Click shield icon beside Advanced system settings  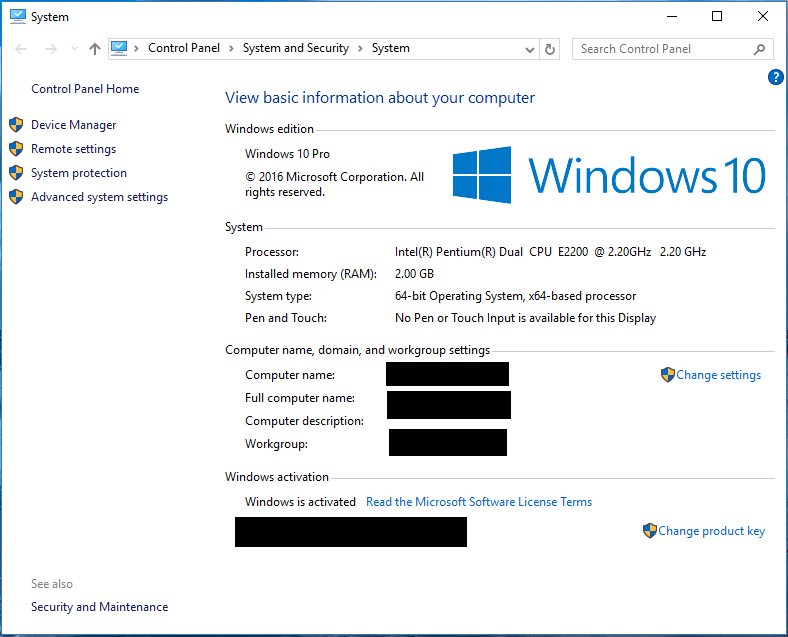click(16, 197)
